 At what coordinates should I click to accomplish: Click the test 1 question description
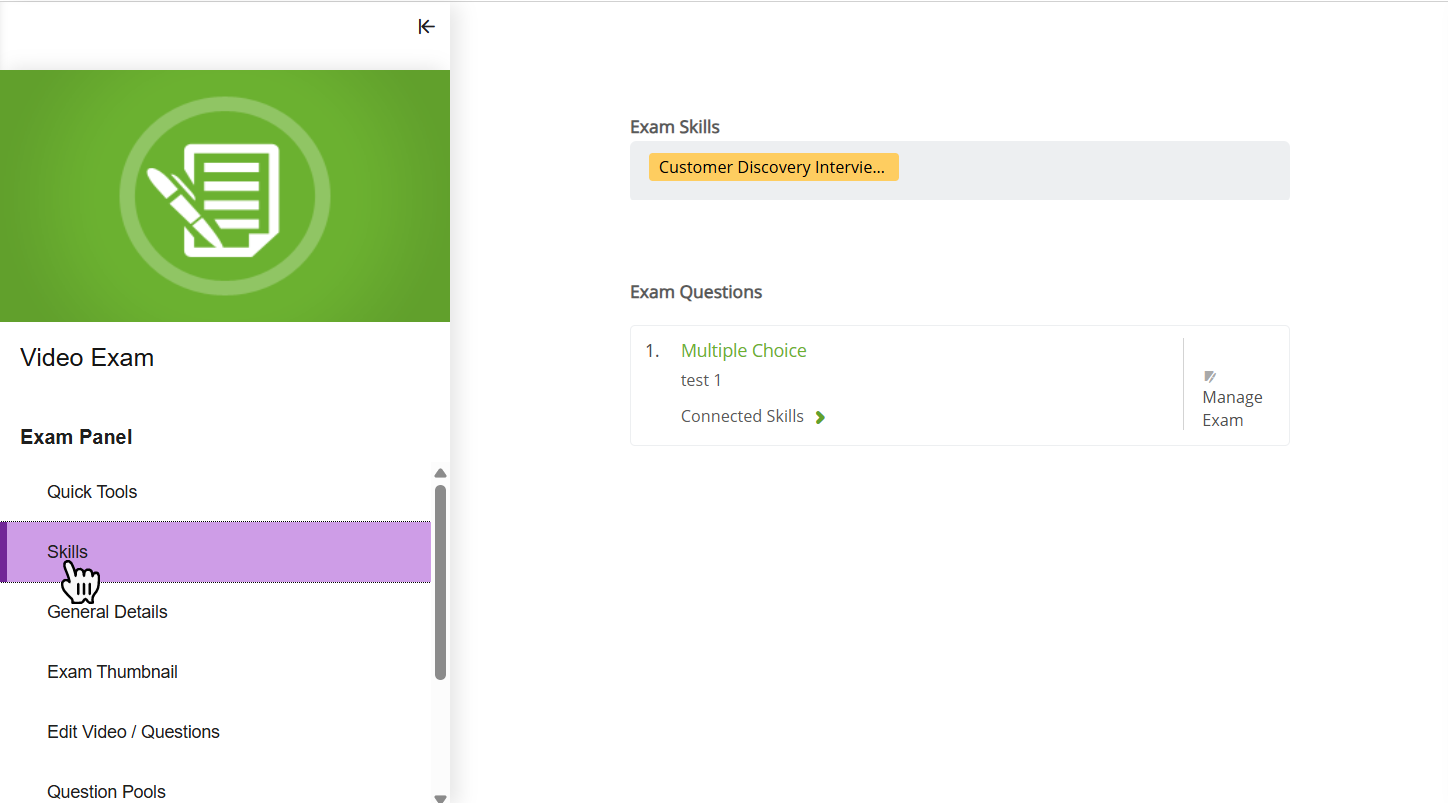pyautogui.click(x=701, y=380)
